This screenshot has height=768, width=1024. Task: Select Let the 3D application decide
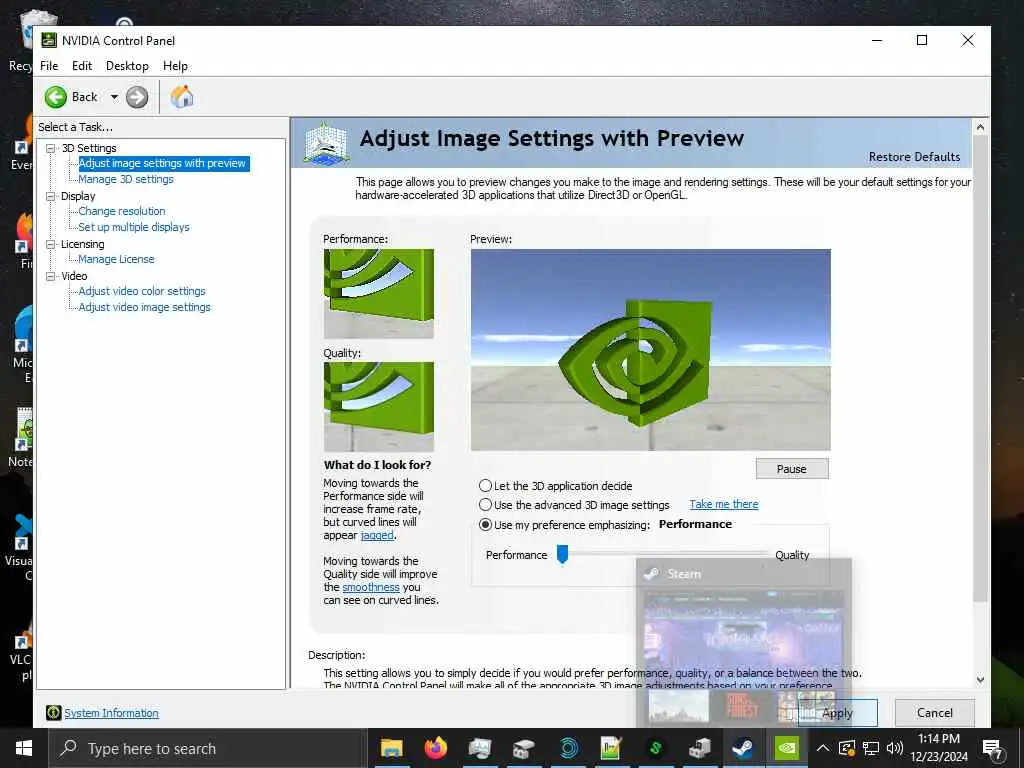click(485, 486)
